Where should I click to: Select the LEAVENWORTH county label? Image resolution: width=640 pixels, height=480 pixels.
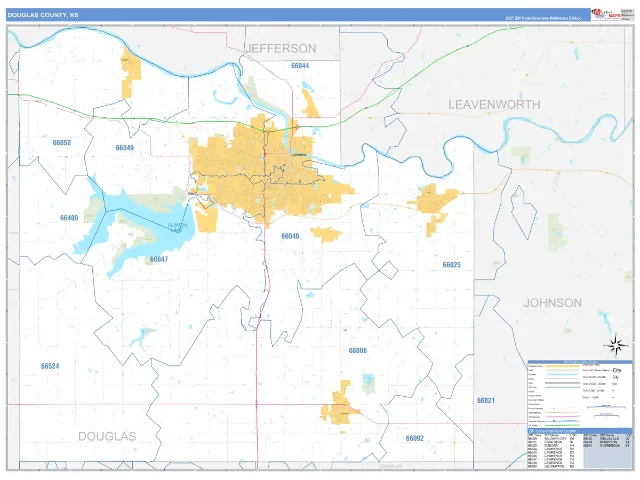(x=494, y=104)
